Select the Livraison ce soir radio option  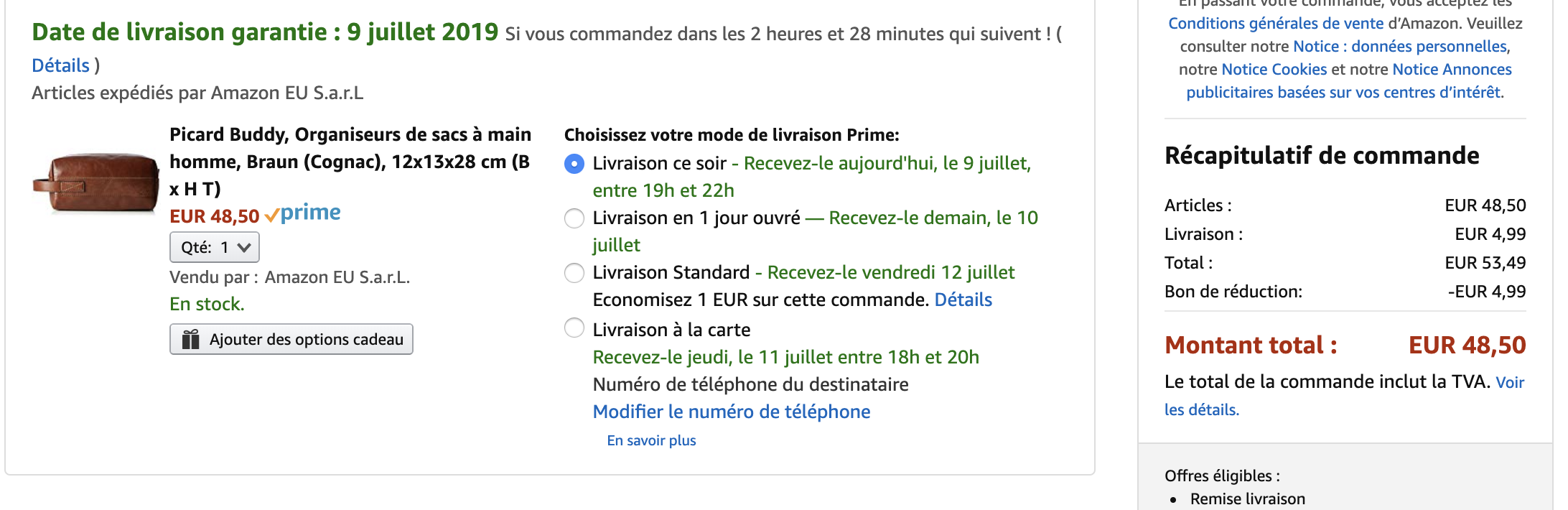[574, 164]
